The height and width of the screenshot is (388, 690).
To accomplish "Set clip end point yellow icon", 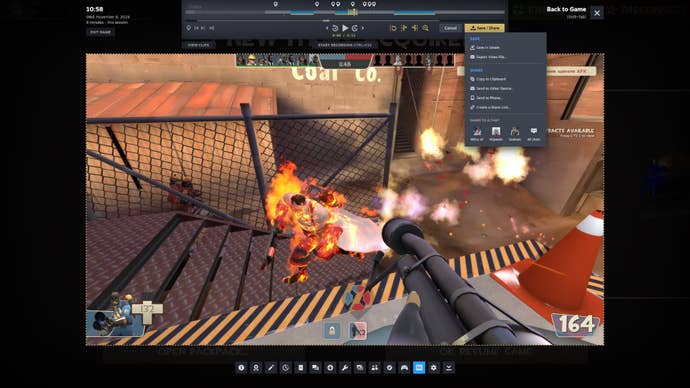I will pos(415,28).
